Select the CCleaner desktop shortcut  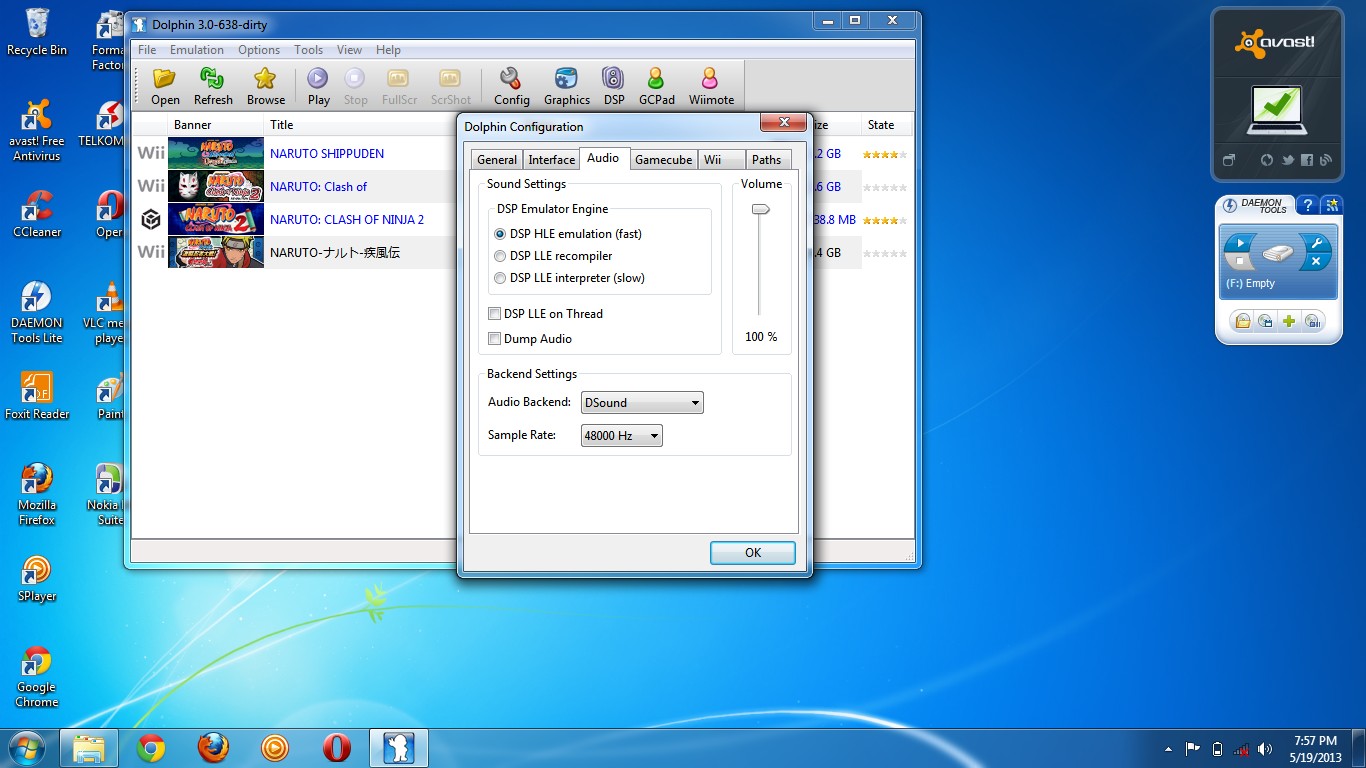(37, 213)
